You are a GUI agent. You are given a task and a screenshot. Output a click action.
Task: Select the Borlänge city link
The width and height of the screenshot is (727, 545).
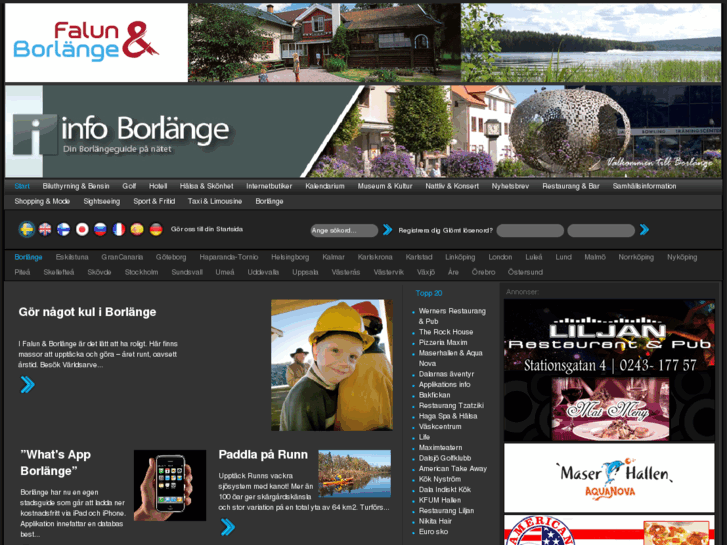pyautogui.click(x=28, y=257)
